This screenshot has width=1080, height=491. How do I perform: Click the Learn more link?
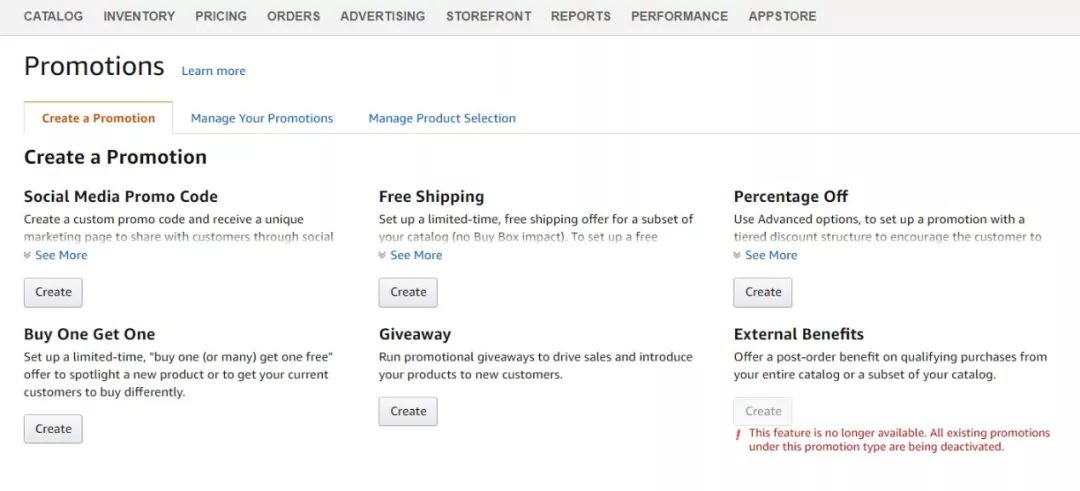coord(213,71)
